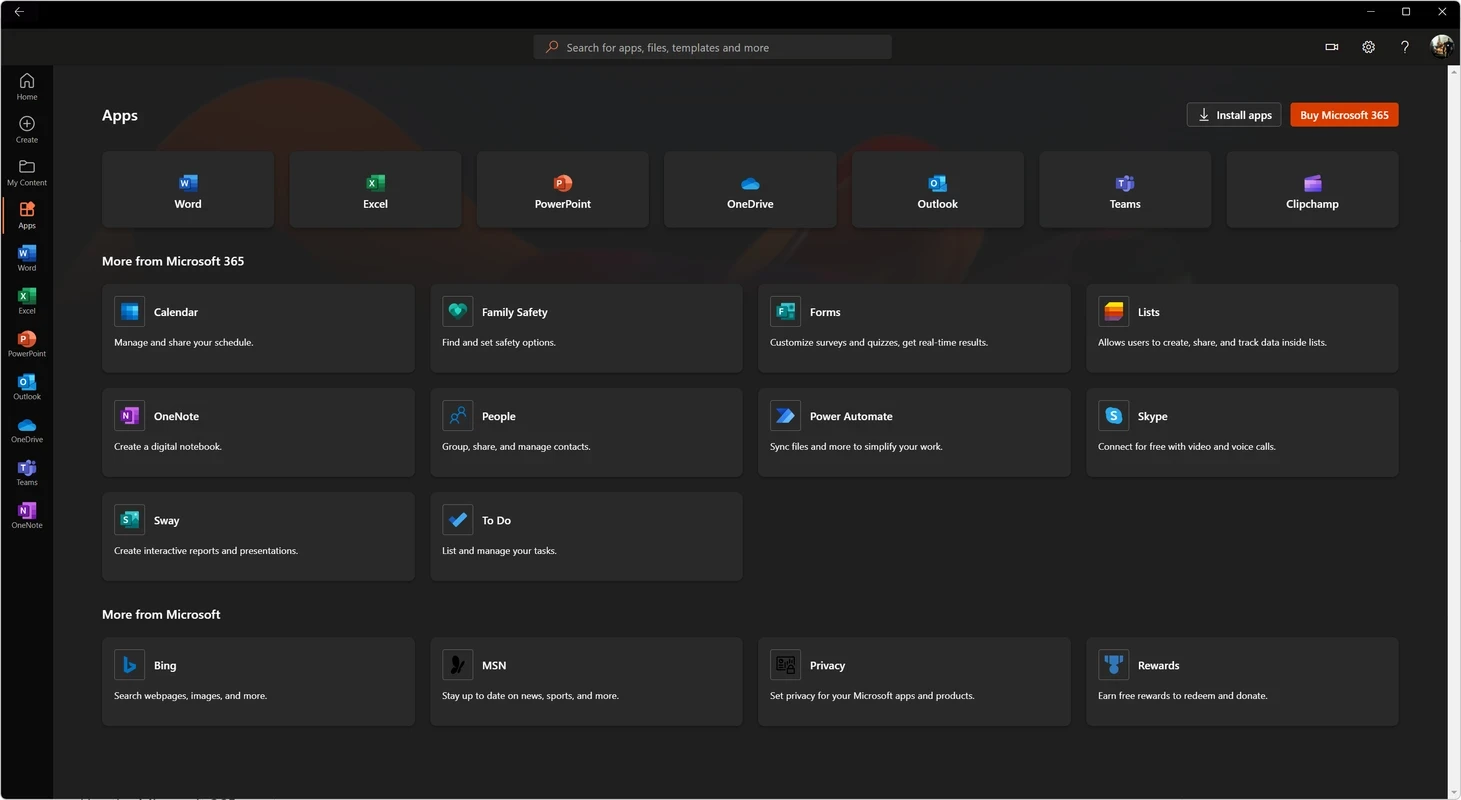Screen dimensions: 1461x800
Task: Open the Forms app card
Action: click(x=913, y=327)
